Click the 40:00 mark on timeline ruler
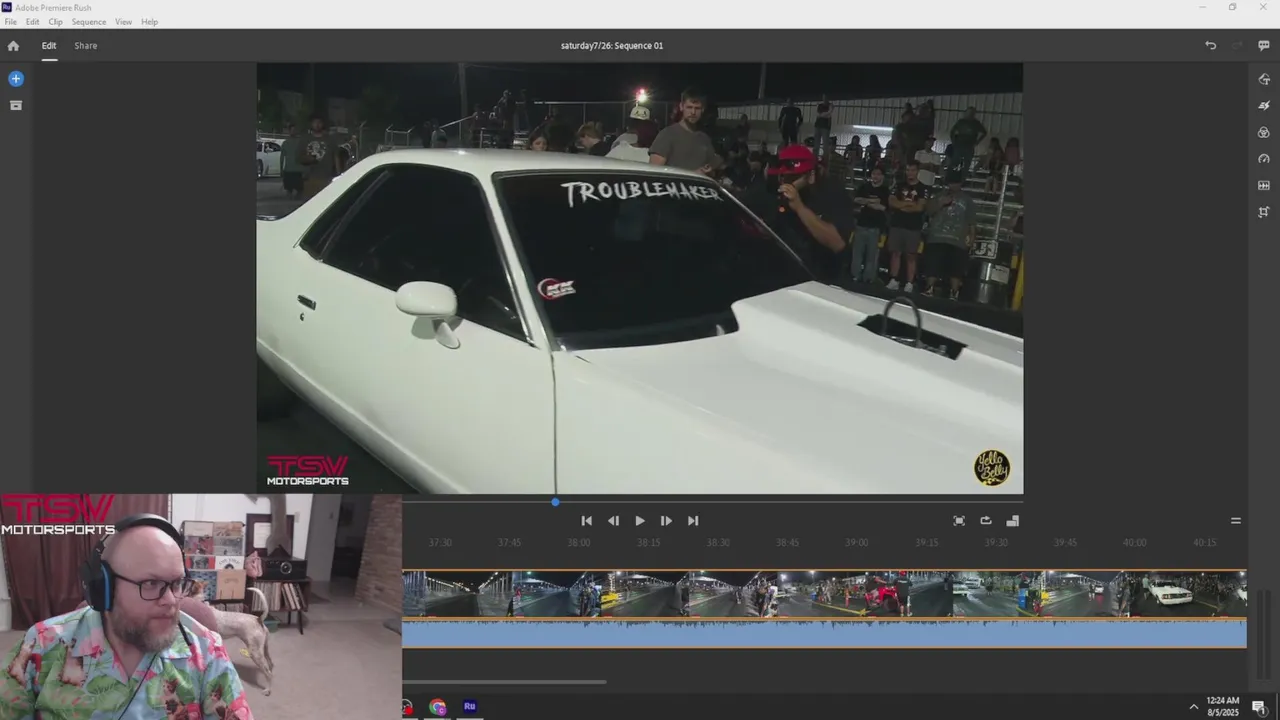This screenshot has width=1280, height=720. click(x=1134, y=543)
